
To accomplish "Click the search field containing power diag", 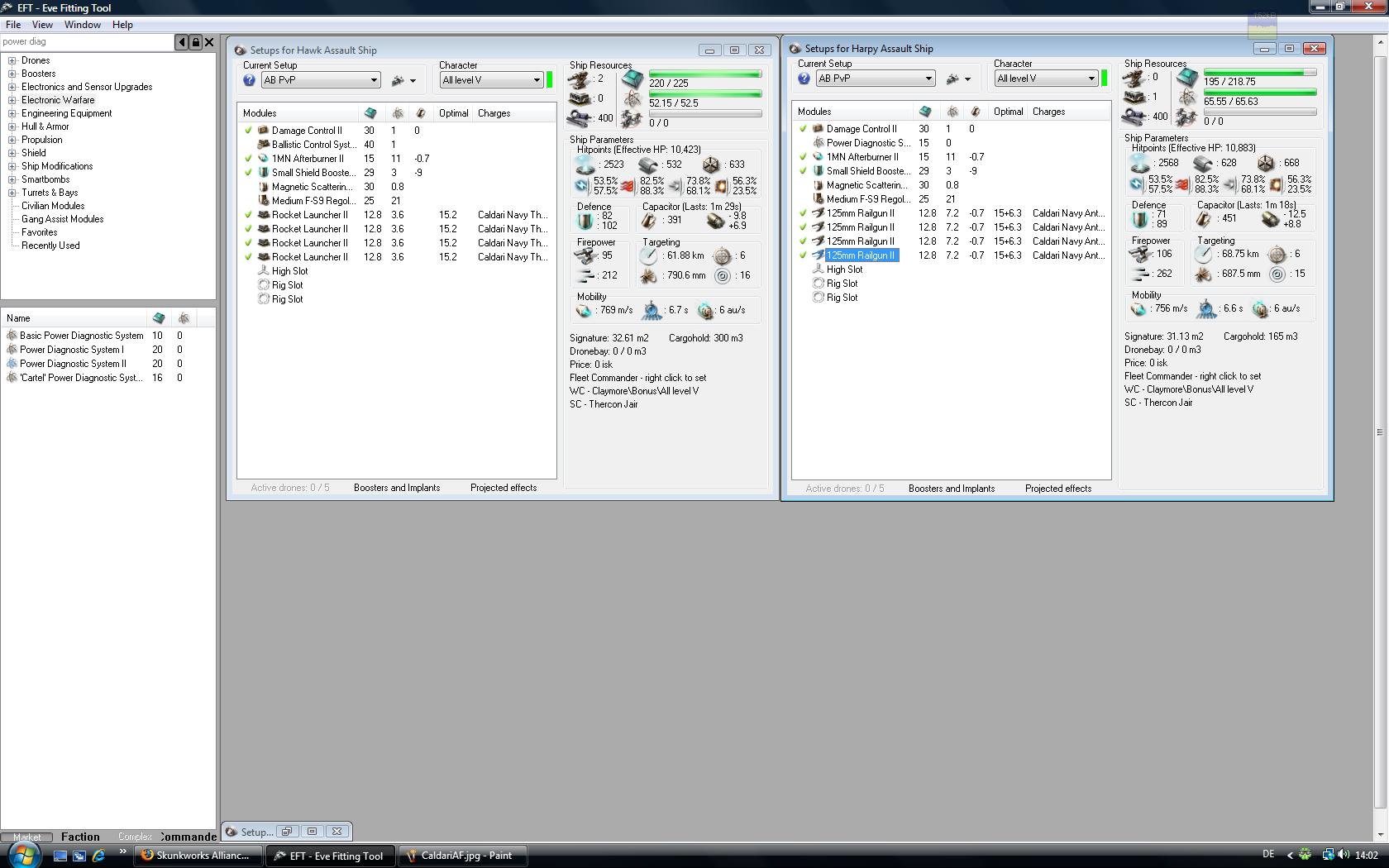I will [x=87, y=42].
